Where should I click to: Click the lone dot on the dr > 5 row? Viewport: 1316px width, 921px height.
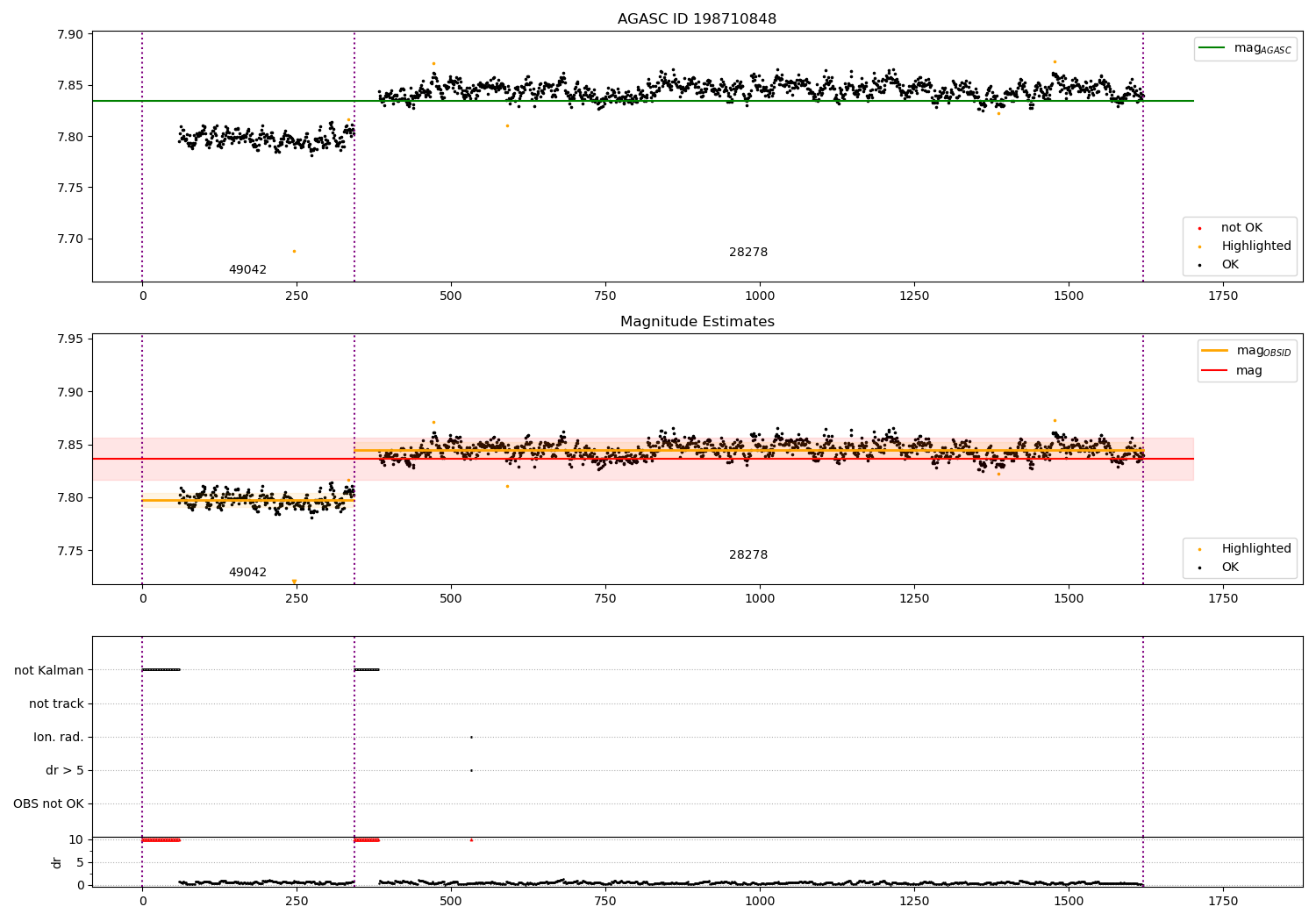(x=471, y=770)
